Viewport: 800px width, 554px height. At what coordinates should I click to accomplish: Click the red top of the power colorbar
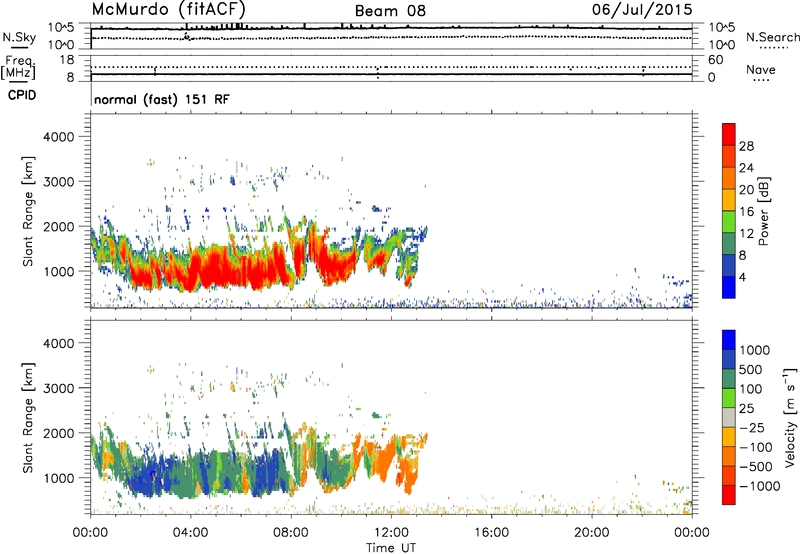(729, 134)
